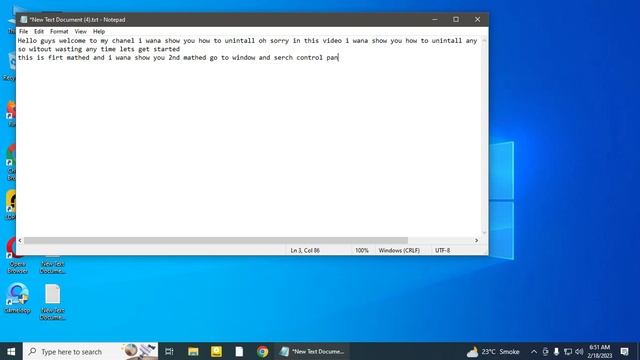Viewport: 640px width, 360px height.
Task: Minimize the Notepad window
Action: [435, 20]
